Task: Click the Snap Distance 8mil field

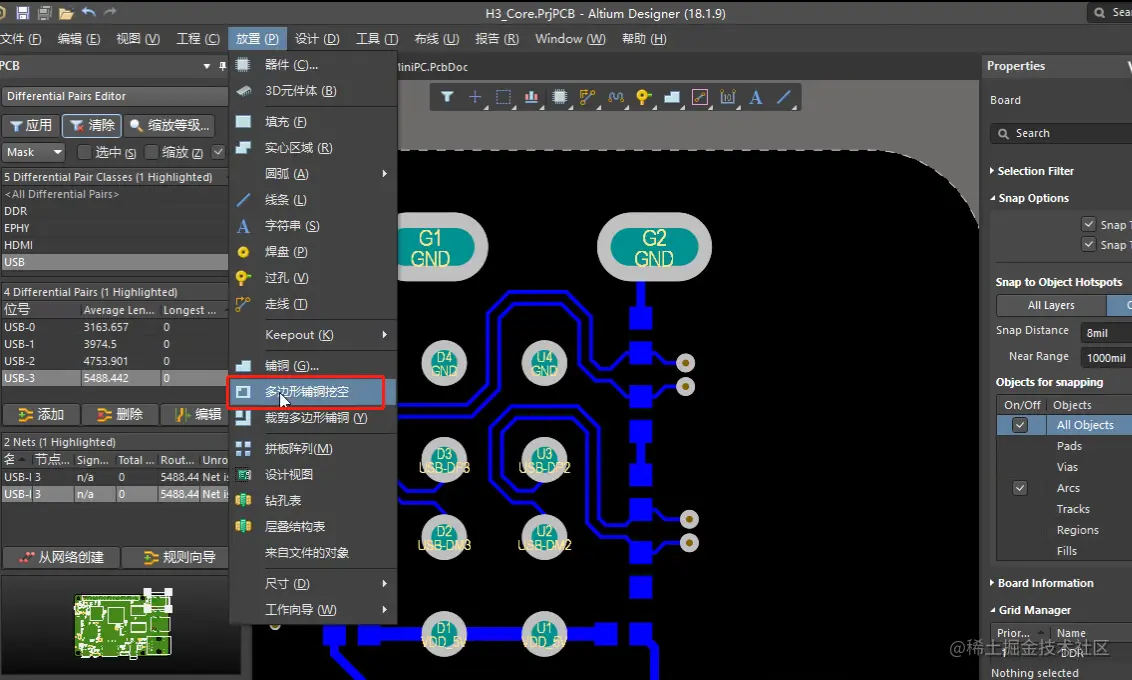Action: 1105,332
